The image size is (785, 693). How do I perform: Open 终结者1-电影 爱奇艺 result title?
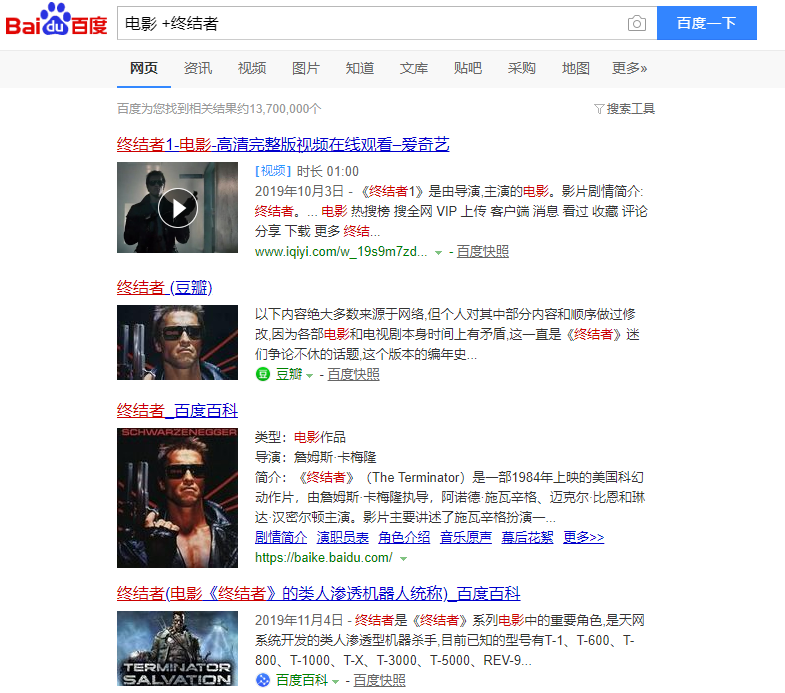point(283,145)
